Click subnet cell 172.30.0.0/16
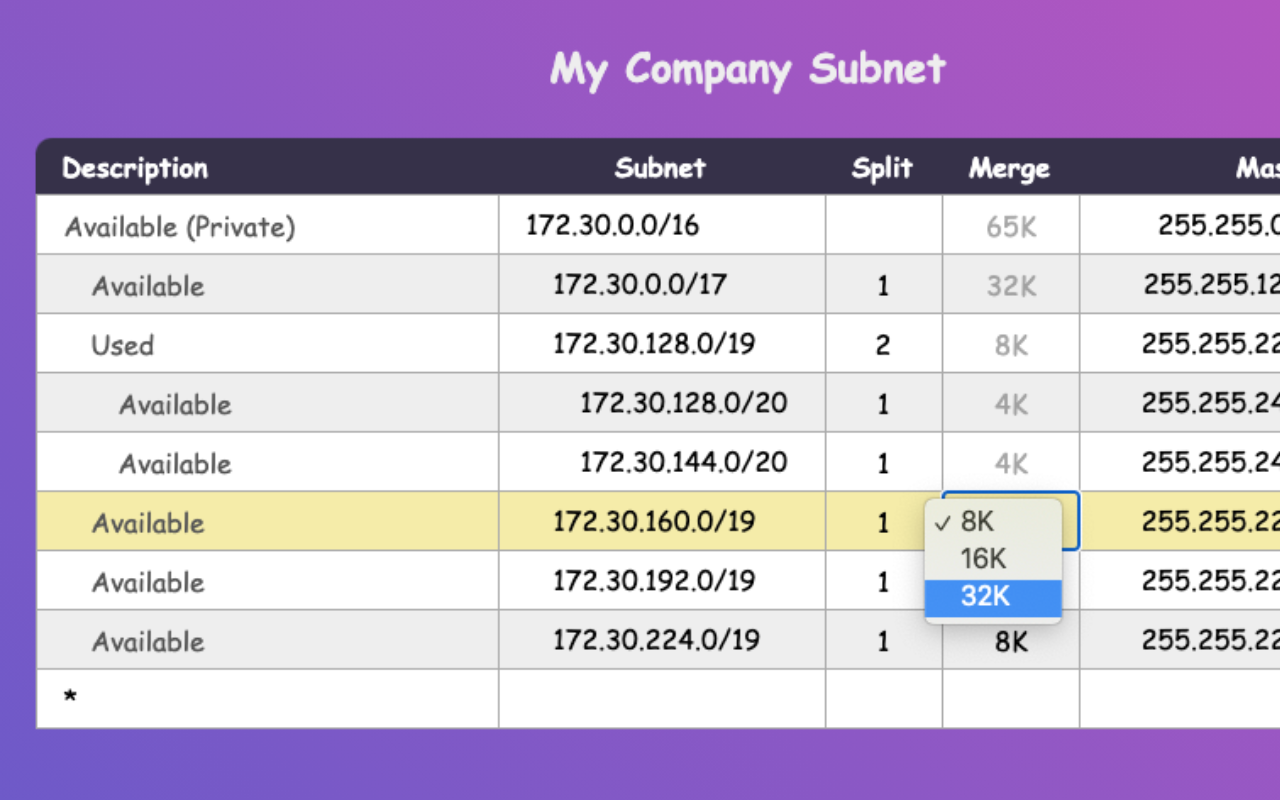The width and height of the screenshot is (1280, 800). tap(662, 225)
